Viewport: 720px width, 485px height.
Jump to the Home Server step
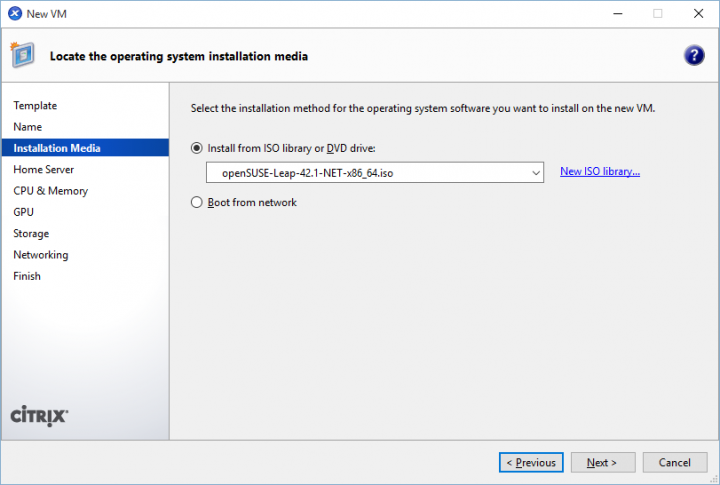pos(44,170)
